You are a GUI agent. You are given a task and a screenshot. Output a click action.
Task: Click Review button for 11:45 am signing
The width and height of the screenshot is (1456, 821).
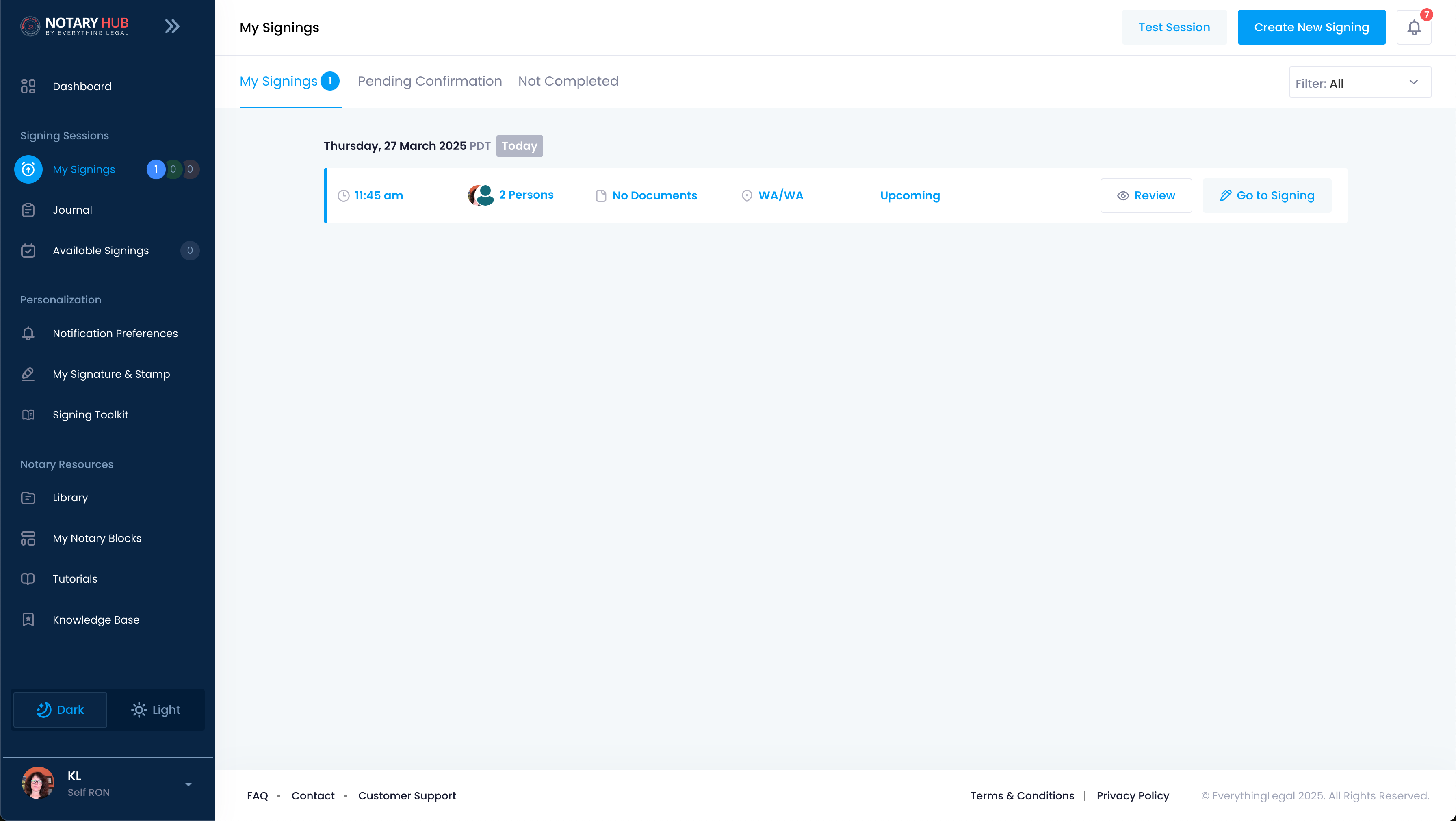[1146, 195]
